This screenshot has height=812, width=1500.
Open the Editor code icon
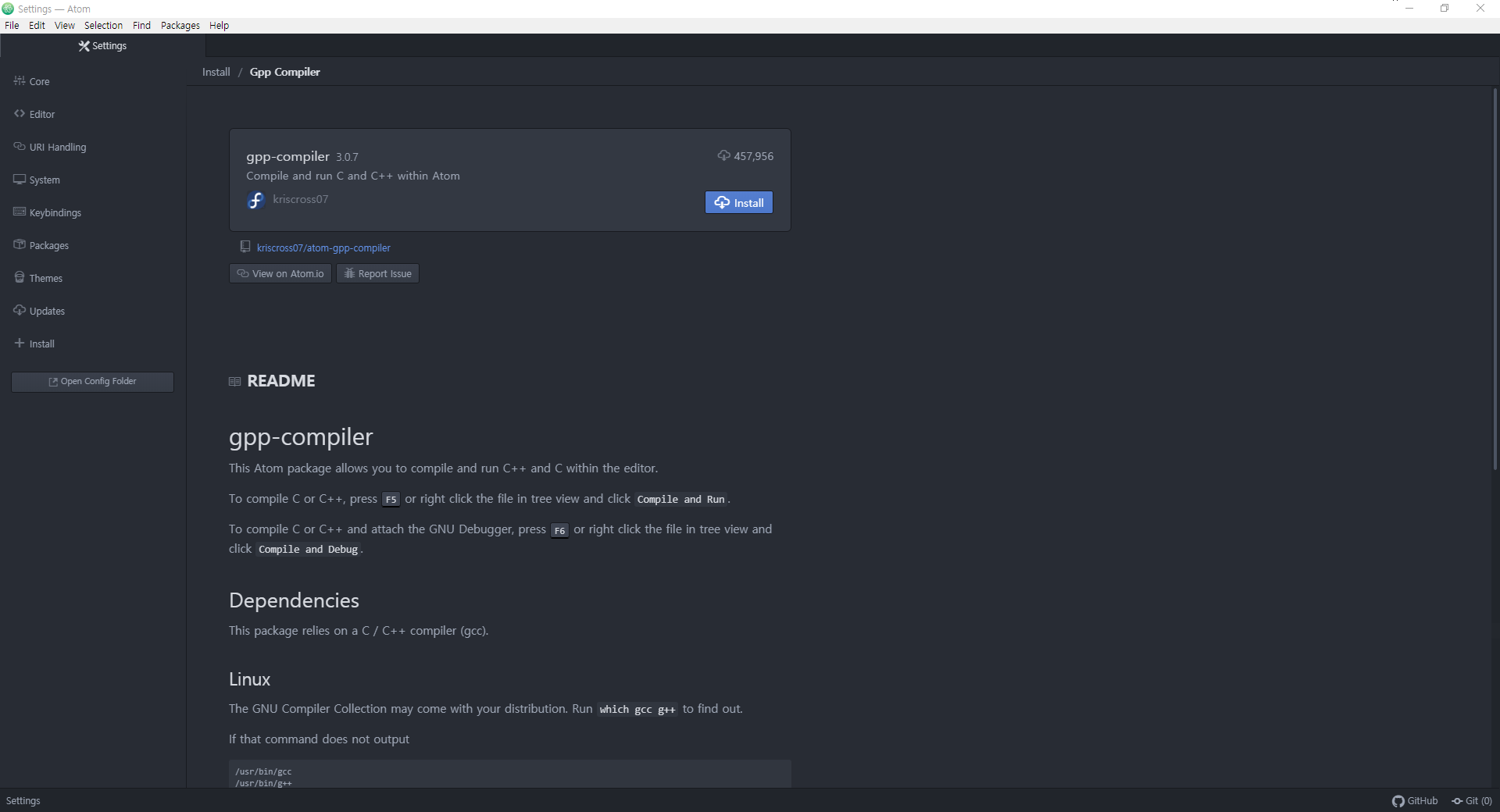pos(20,113)
